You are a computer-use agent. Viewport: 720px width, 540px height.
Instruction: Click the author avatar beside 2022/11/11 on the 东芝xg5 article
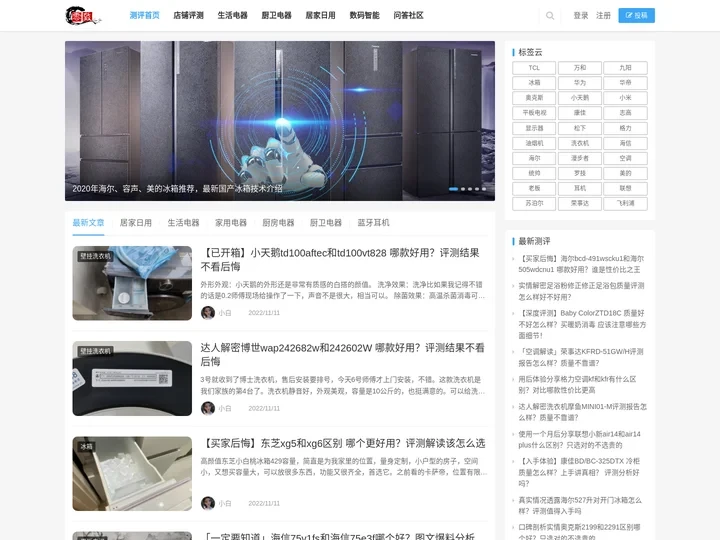coord(208,503)
